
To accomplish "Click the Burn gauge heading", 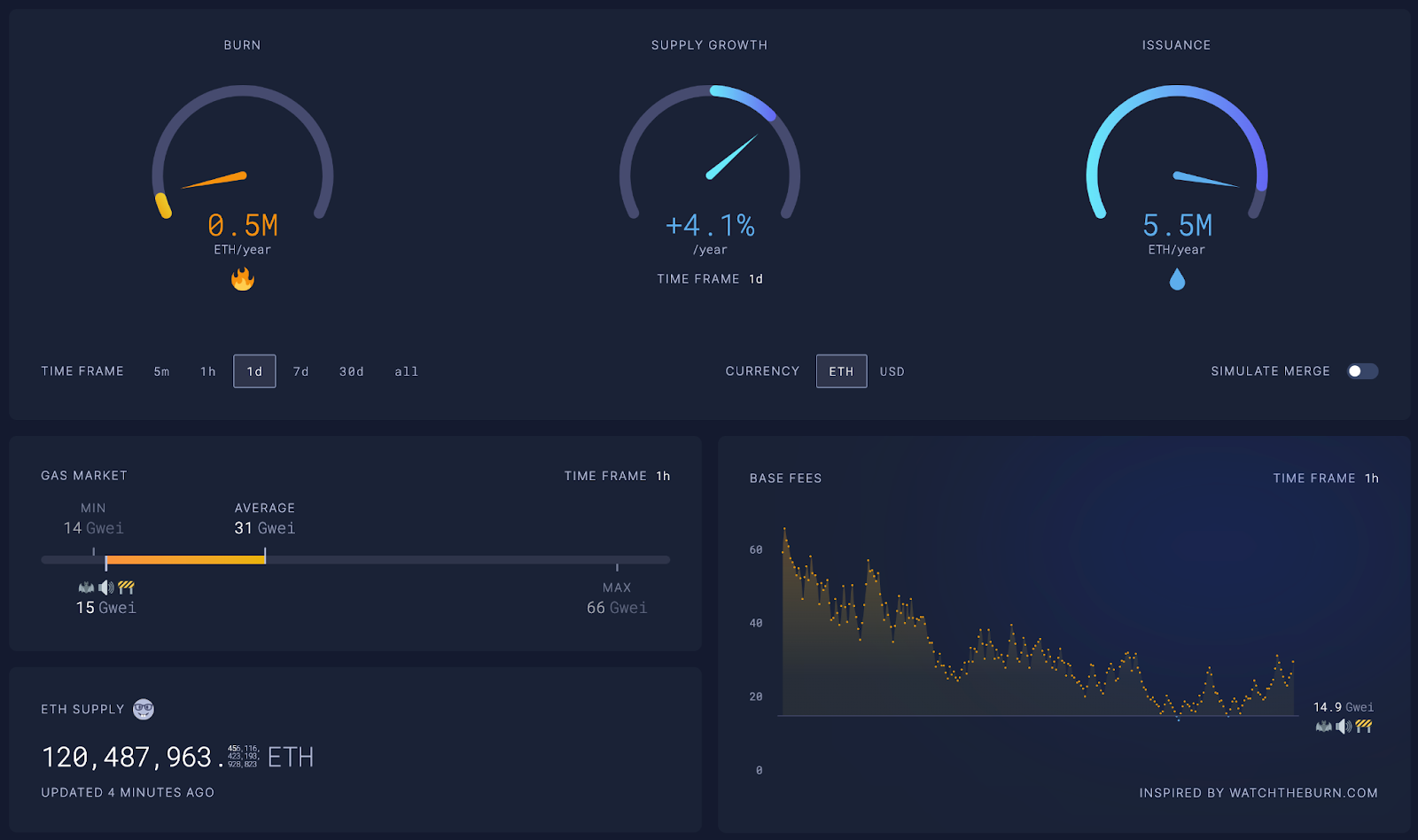I will pos(242,45).
